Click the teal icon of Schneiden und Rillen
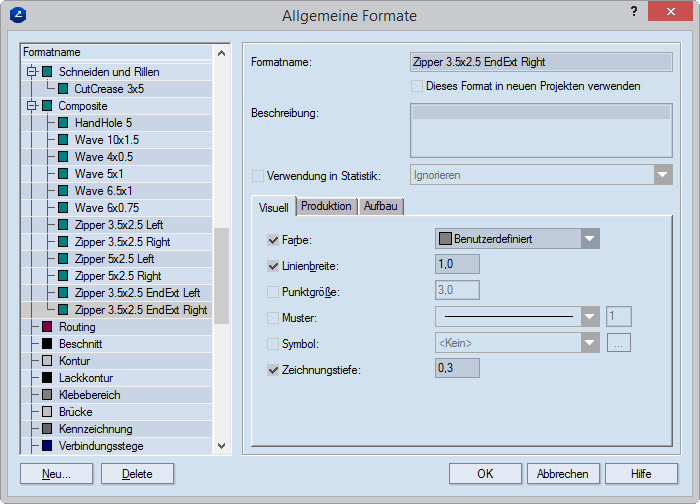 [x=47, y=72]
